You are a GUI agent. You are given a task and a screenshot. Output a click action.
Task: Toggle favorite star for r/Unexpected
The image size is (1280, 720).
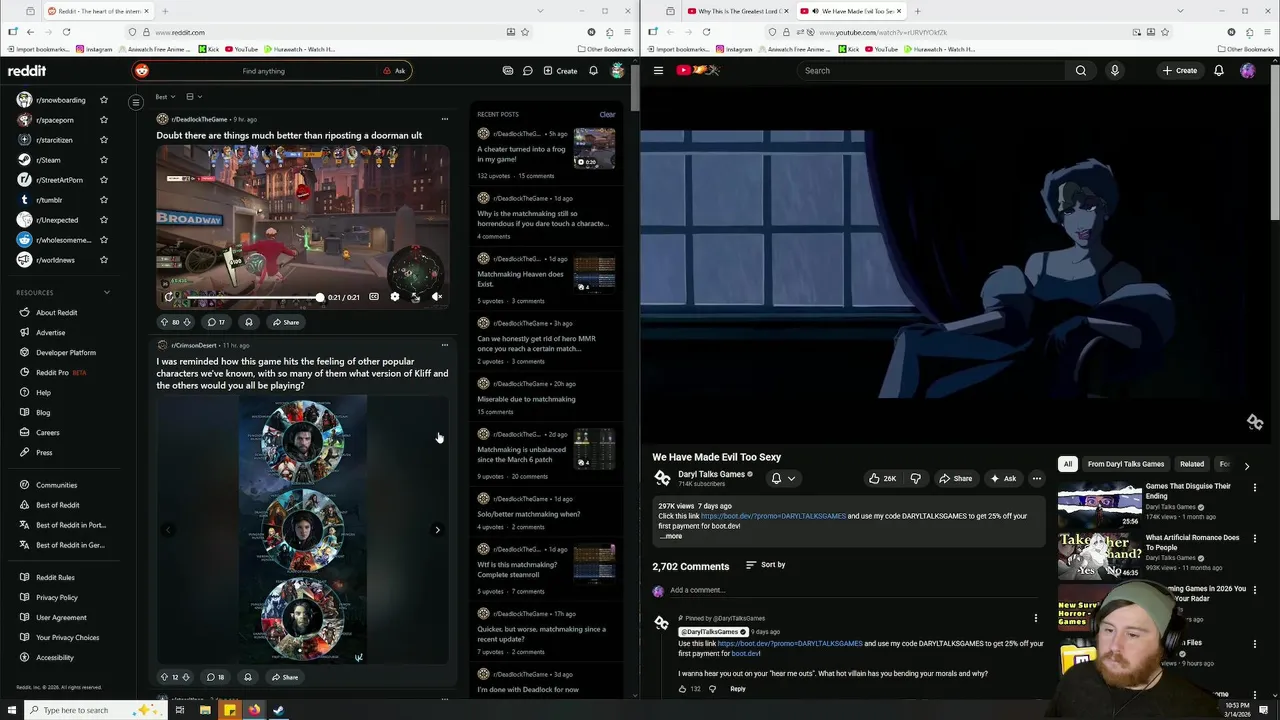pyautogui.click(x=103, y=220)
